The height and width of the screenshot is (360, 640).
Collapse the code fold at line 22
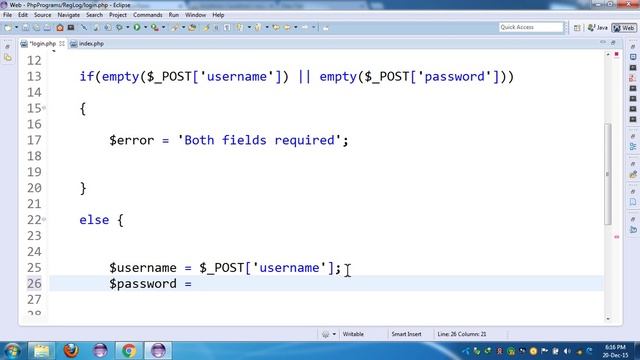click(x=44, y=220)
